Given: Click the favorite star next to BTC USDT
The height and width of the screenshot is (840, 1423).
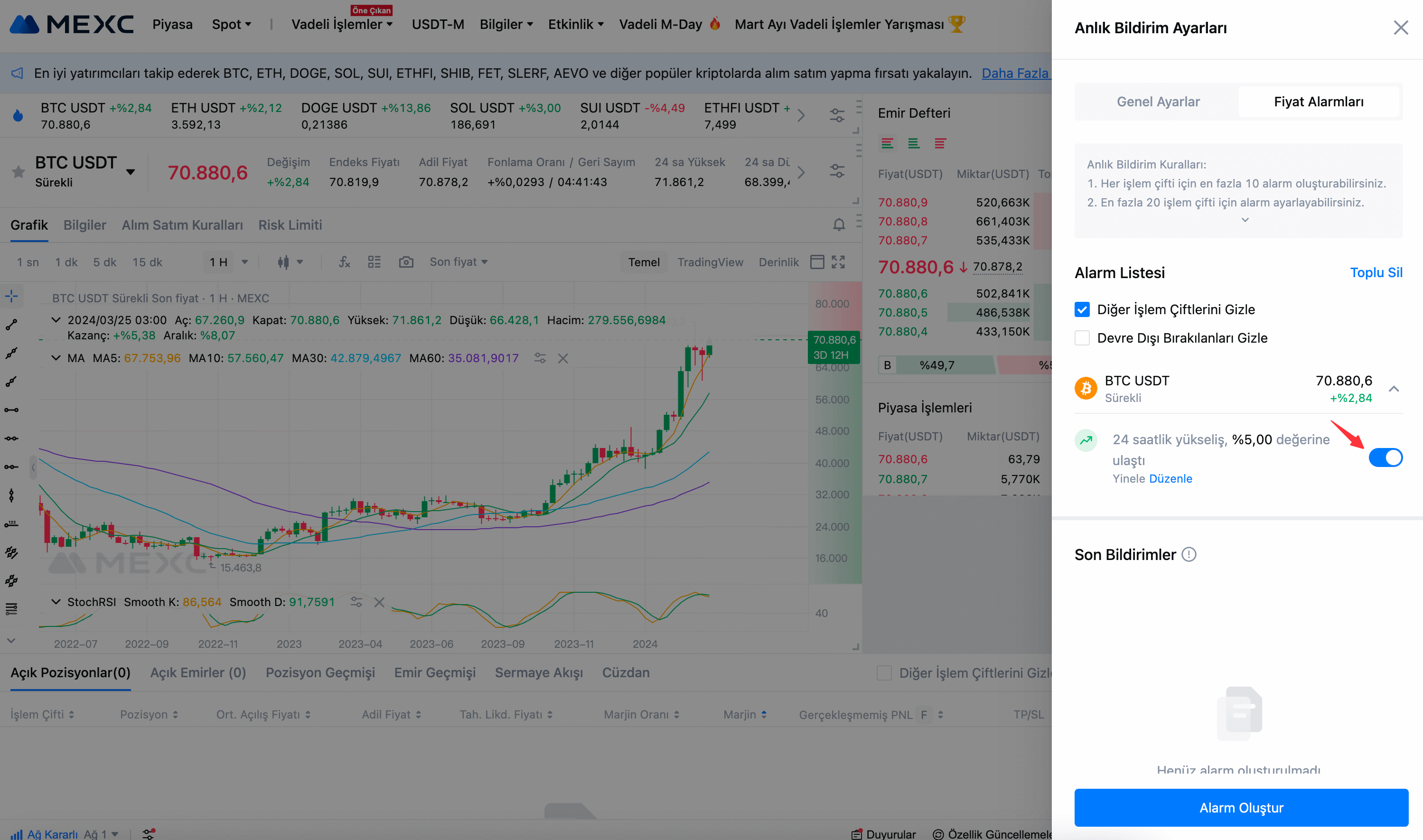Looking at the screenshot, I should [18, 171].
